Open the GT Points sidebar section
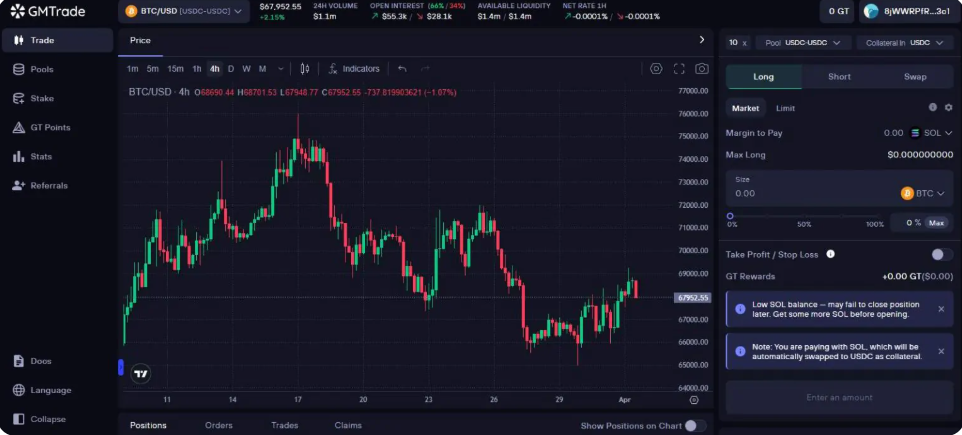Screen dimensions: 962x435 click(58, 128)
